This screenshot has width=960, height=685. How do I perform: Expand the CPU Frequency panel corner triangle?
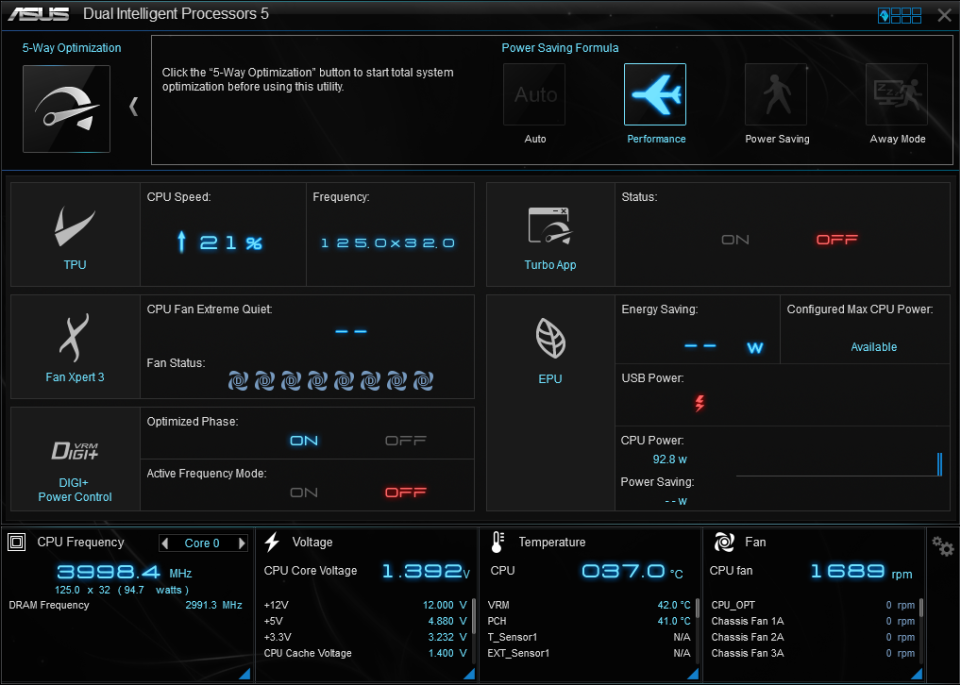point(244,673)
